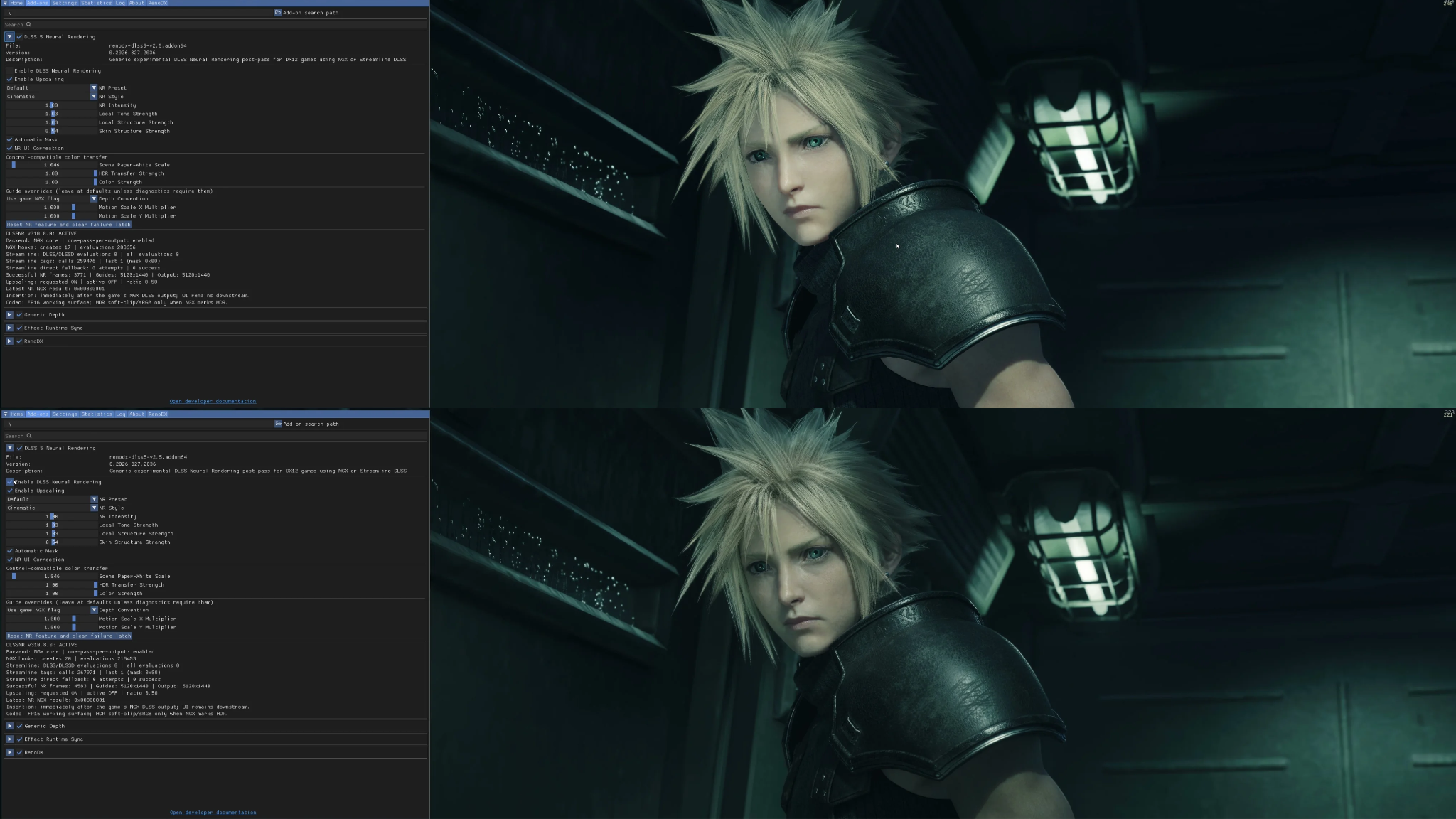Switch to the Statistics tab in upper overlay
Viewport: 1456px width, 819px height.
pyautogui.click(x=96, y=3)
